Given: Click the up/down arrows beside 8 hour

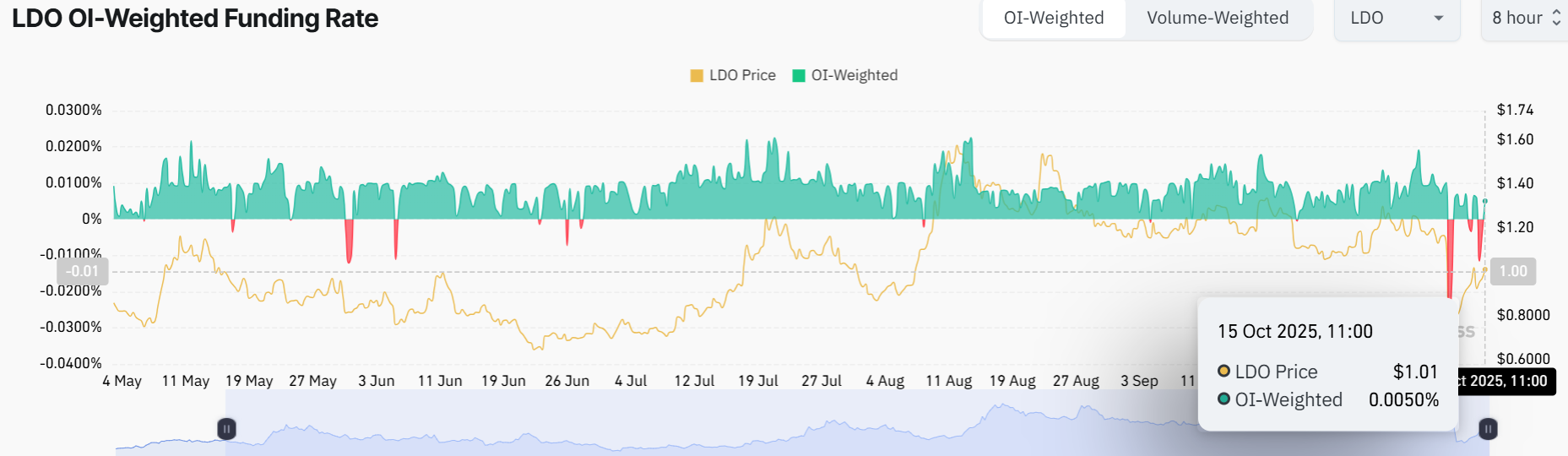Looking at the screenshot, I should [x=1556, y=18].
